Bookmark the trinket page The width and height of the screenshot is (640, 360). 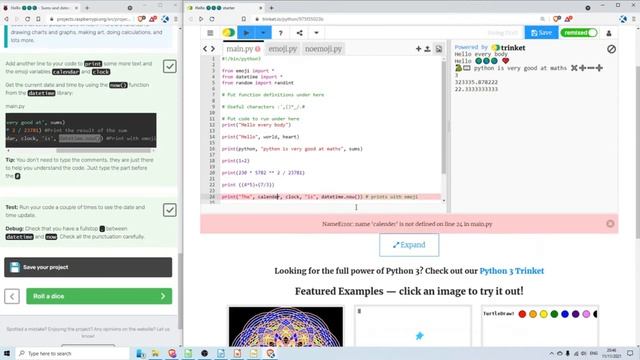[x=244, y=19]
